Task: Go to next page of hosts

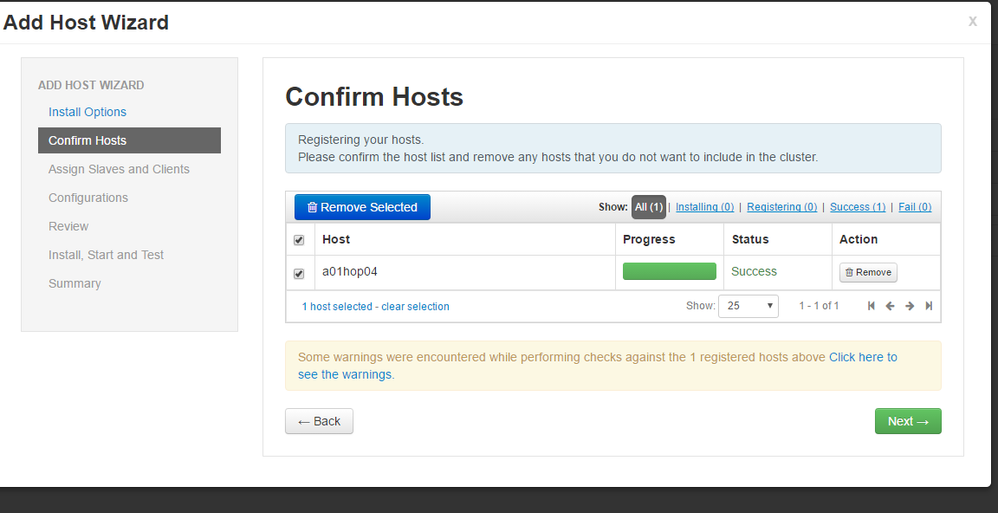Action: (910, 306)
